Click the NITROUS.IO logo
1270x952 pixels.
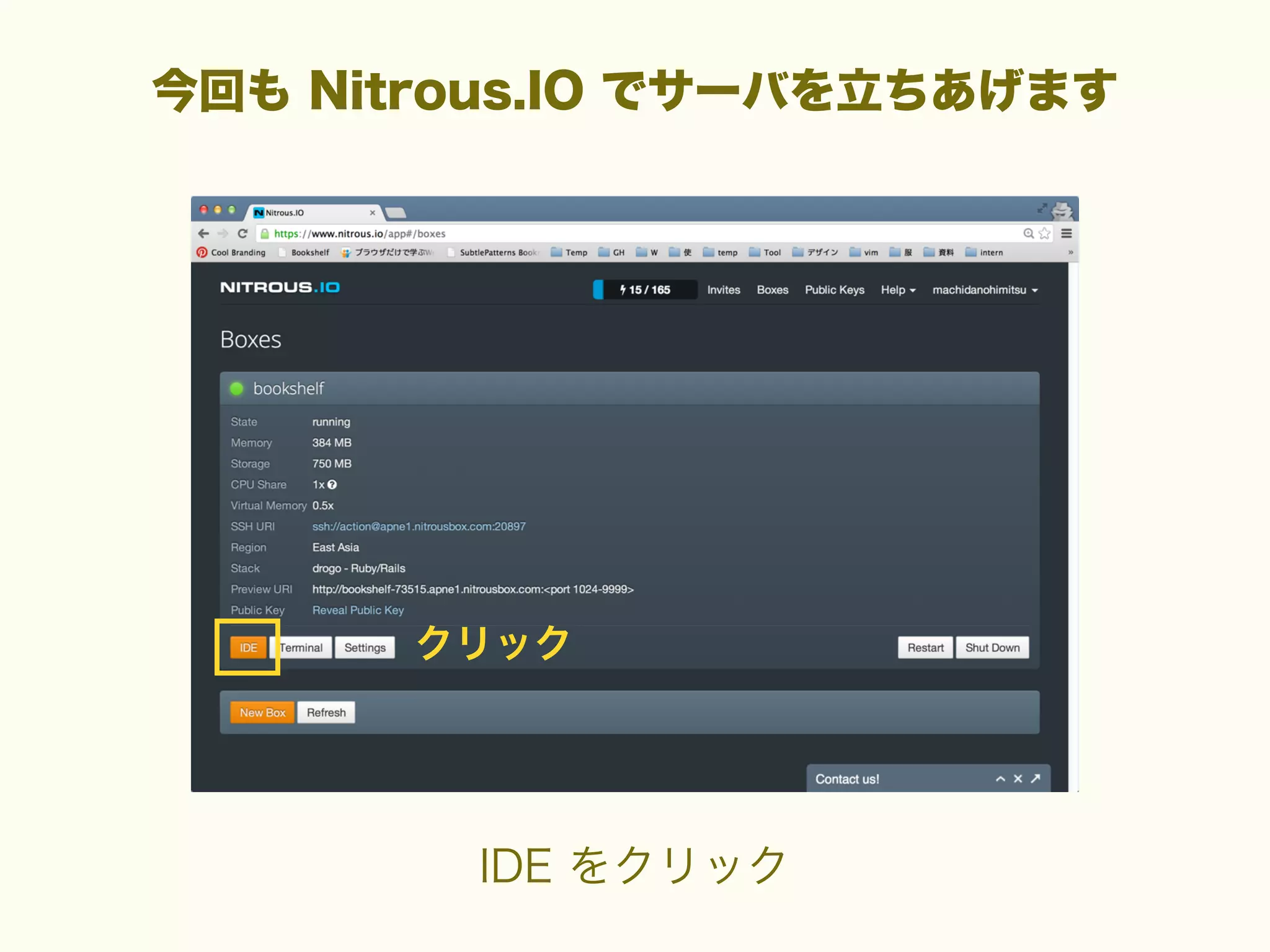click(x=280, y=287)
